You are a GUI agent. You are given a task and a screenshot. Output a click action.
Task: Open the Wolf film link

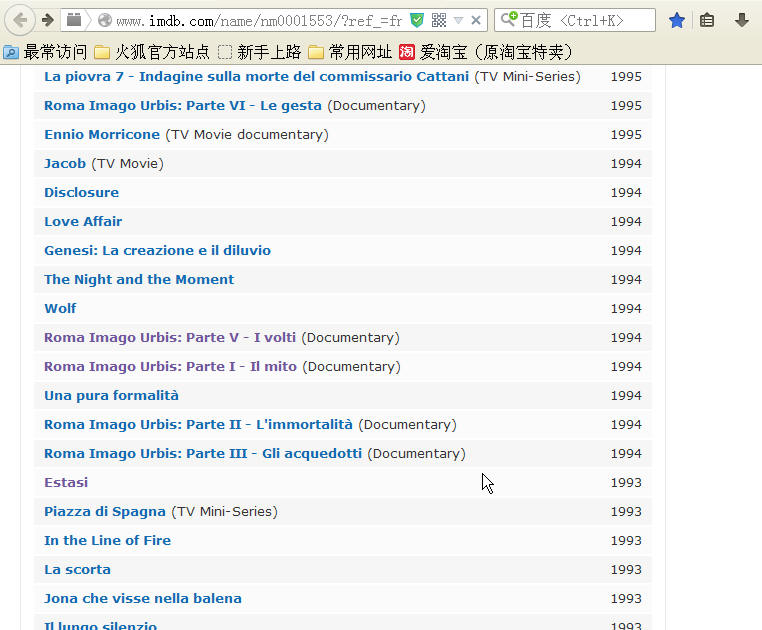click(x=60, y=309)
